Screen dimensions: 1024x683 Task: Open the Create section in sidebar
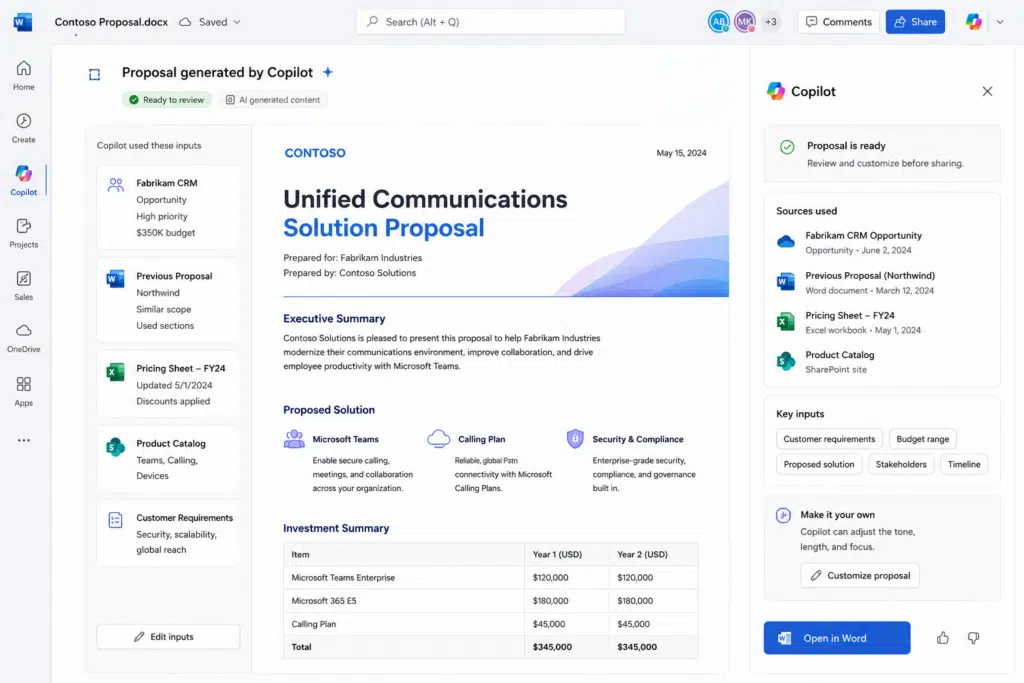tap(24, 129)
